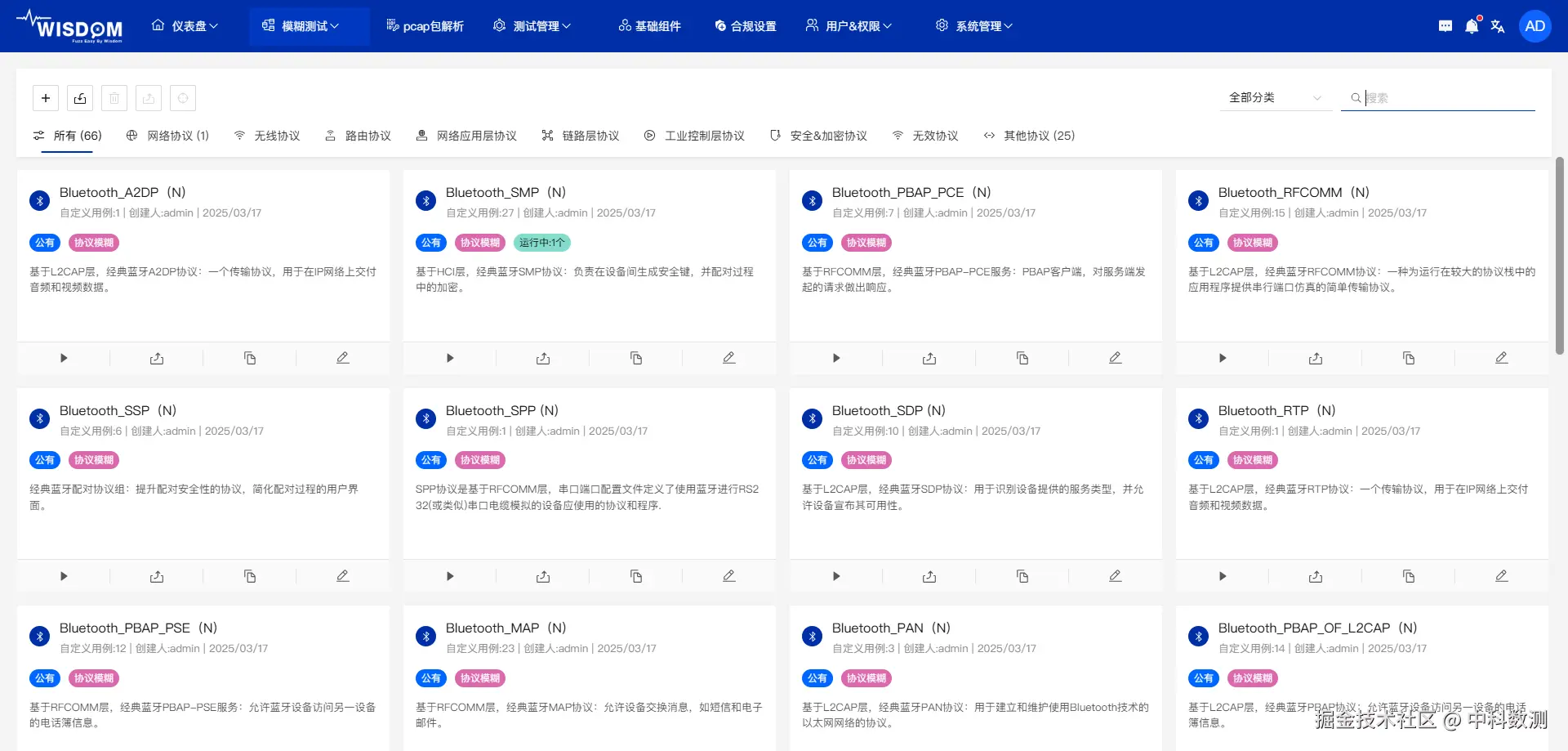Show the 链路层协议 tab
The width and height of the screenshot is (1568, 751).
pyautogui.click(x=581, y=136)
